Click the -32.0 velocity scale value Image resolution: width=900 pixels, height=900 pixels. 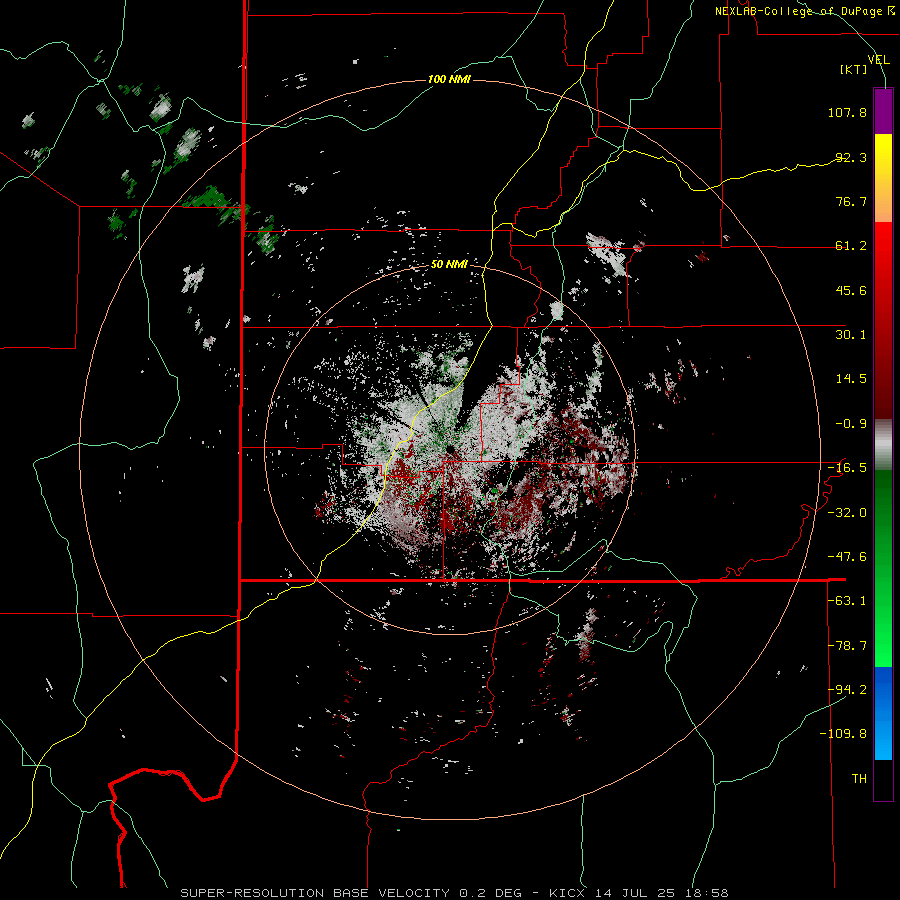847,513
